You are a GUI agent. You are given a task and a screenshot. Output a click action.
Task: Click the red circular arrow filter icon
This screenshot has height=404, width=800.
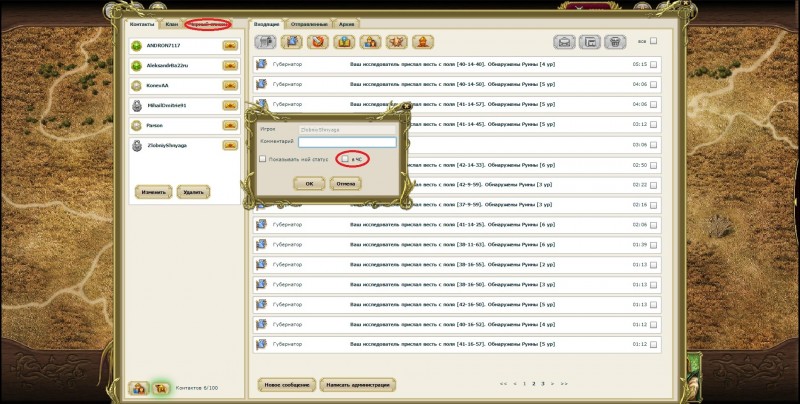tap(318, 42)
